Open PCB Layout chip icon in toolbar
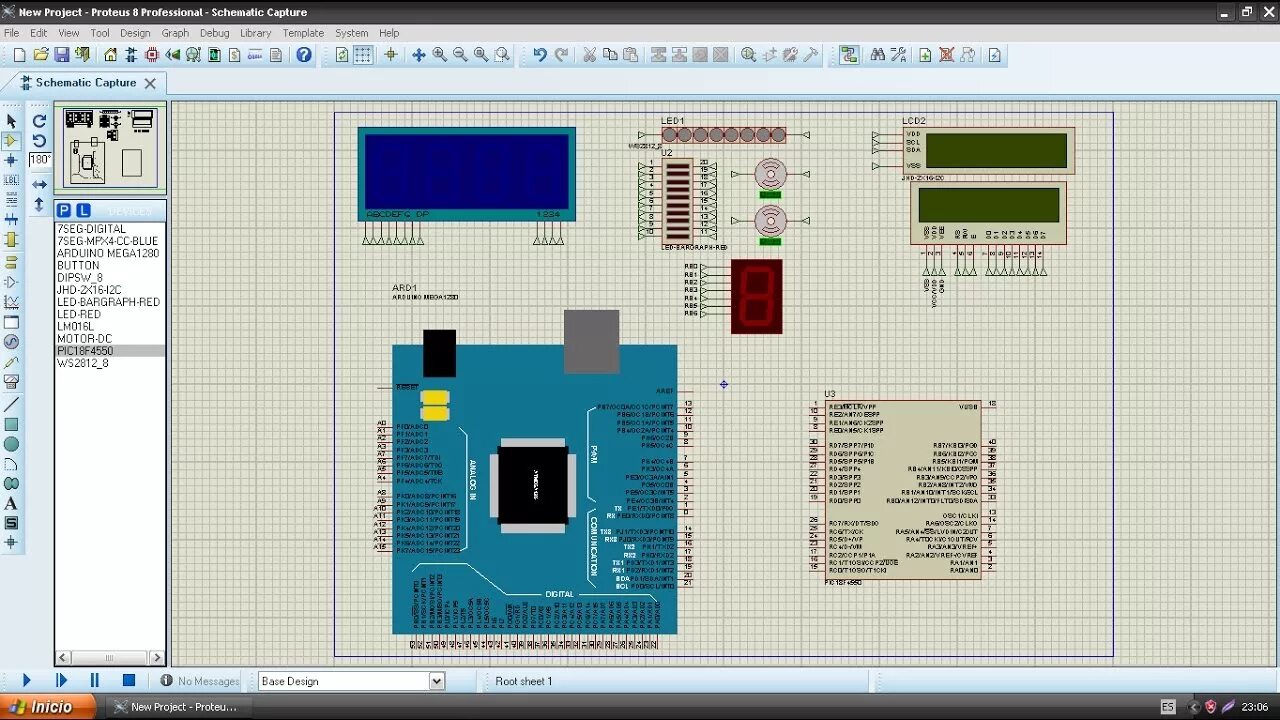The height and width of the screenshot is (720, 1280). (152, 55)
